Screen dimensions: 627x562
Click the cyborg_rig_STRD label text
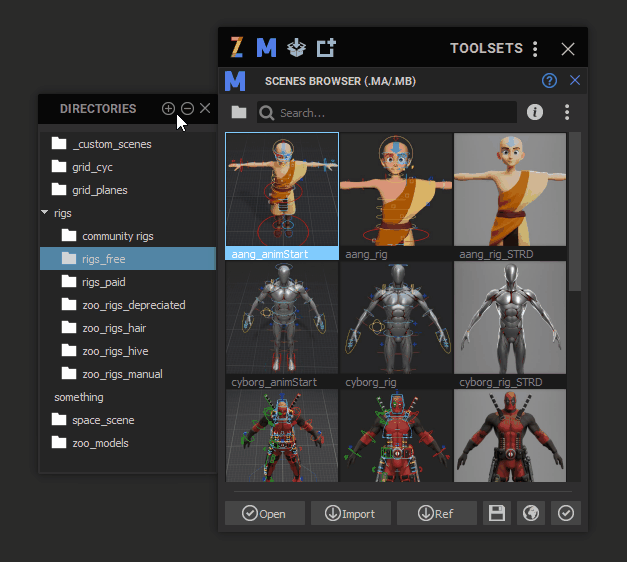click(x=501, y=382)
